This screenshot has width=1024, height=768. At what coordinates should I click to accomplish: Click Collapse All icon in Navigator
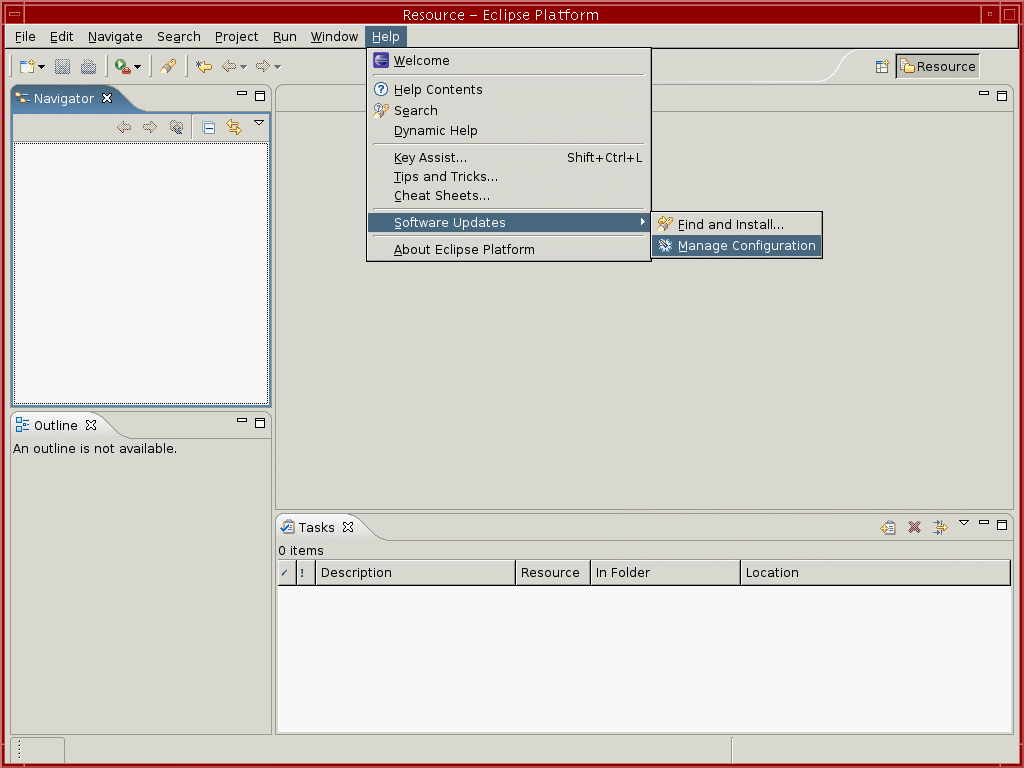(x=208, y=127)
